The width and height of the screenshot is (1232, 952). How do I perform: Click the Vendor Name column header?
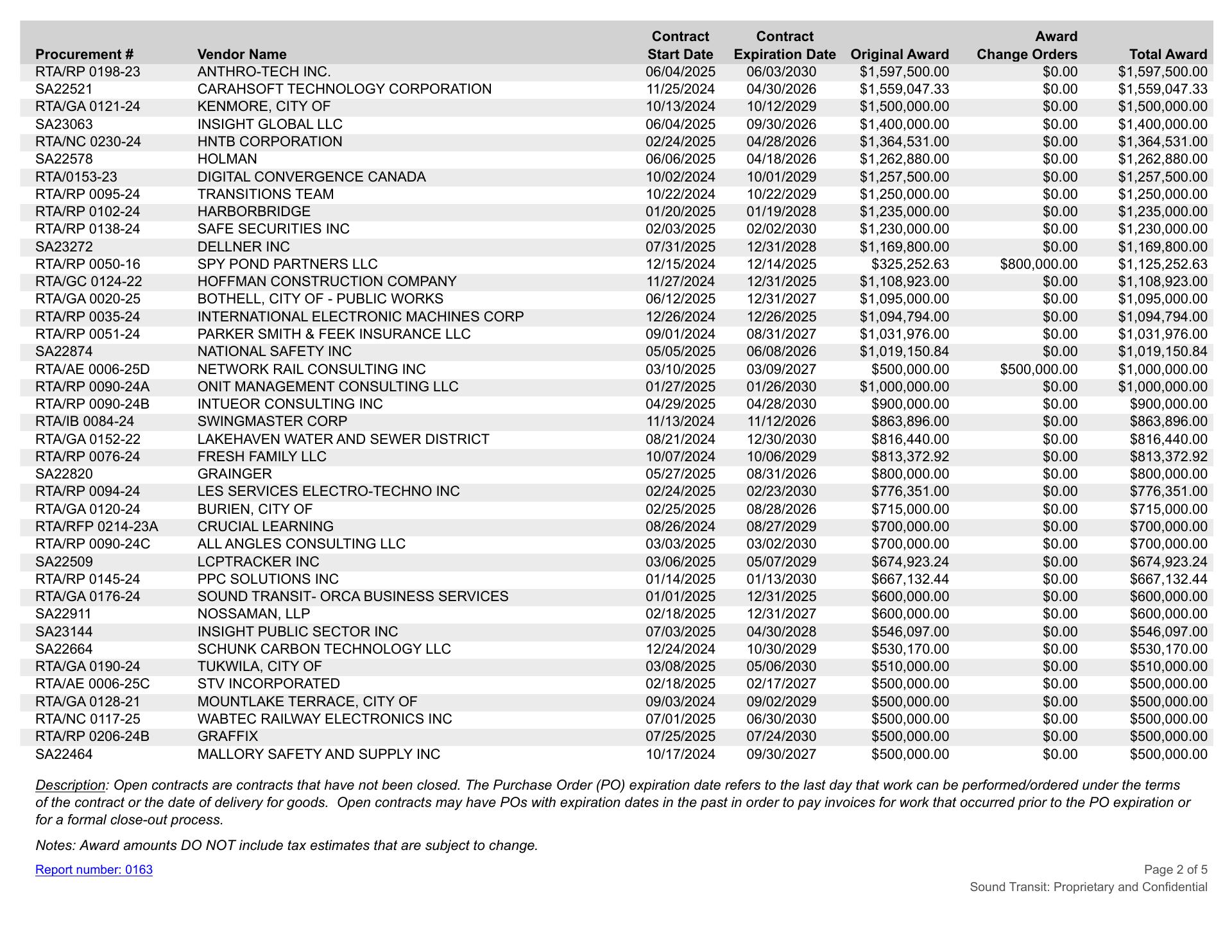click(x=241, y=55)
